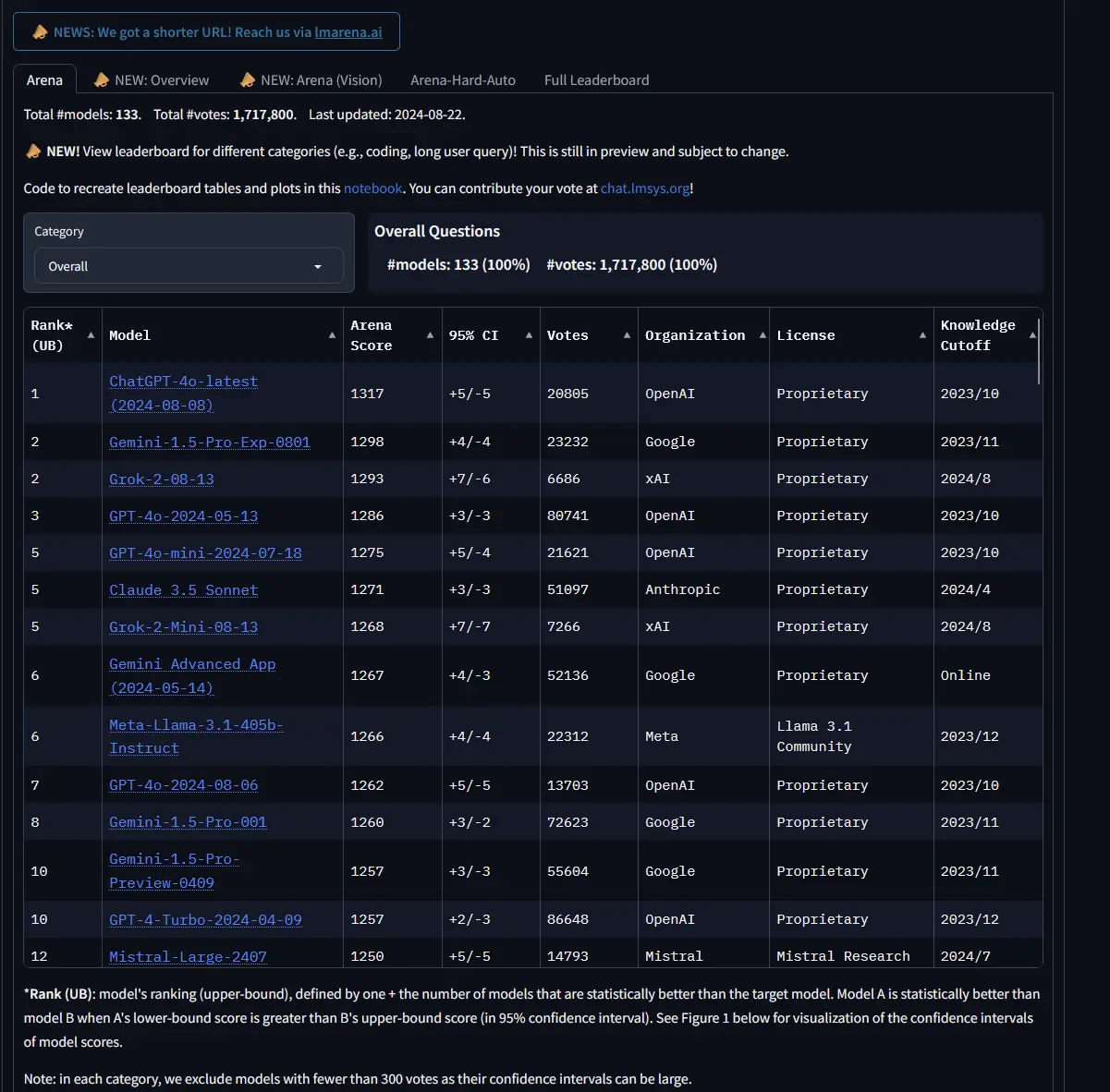Click the 95% CI column sort arrows
The height and width of the screenshot is (1092, 1110).
coord(529,335)
